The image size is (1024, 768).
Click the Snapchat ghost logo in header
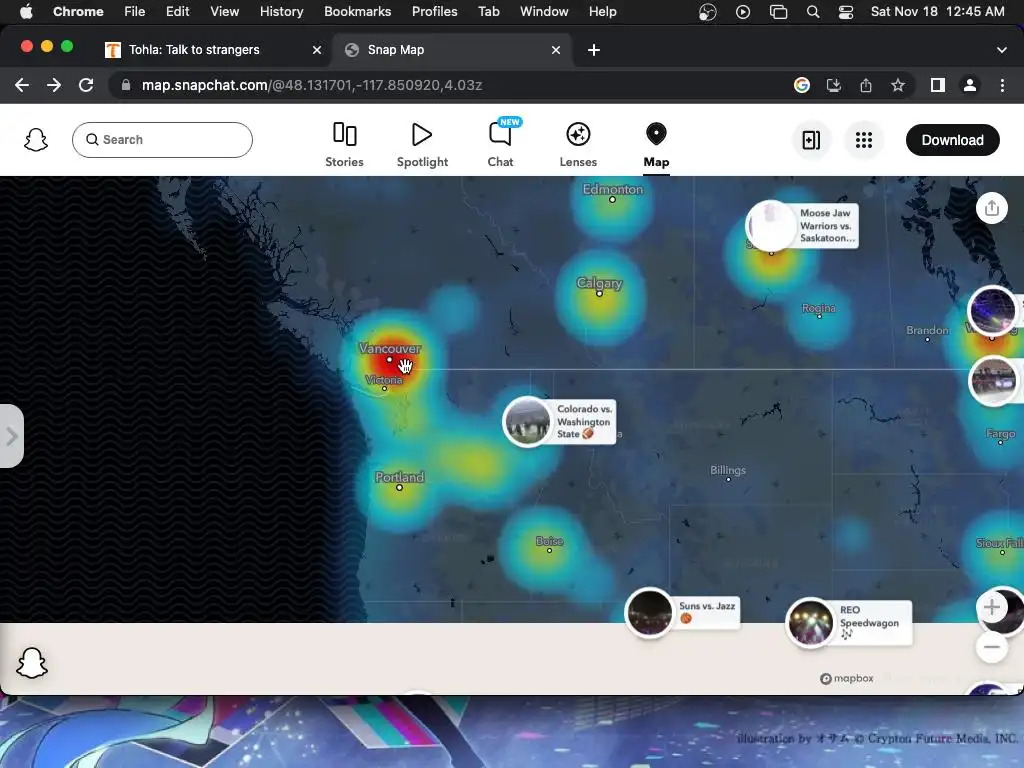point(36,140)
